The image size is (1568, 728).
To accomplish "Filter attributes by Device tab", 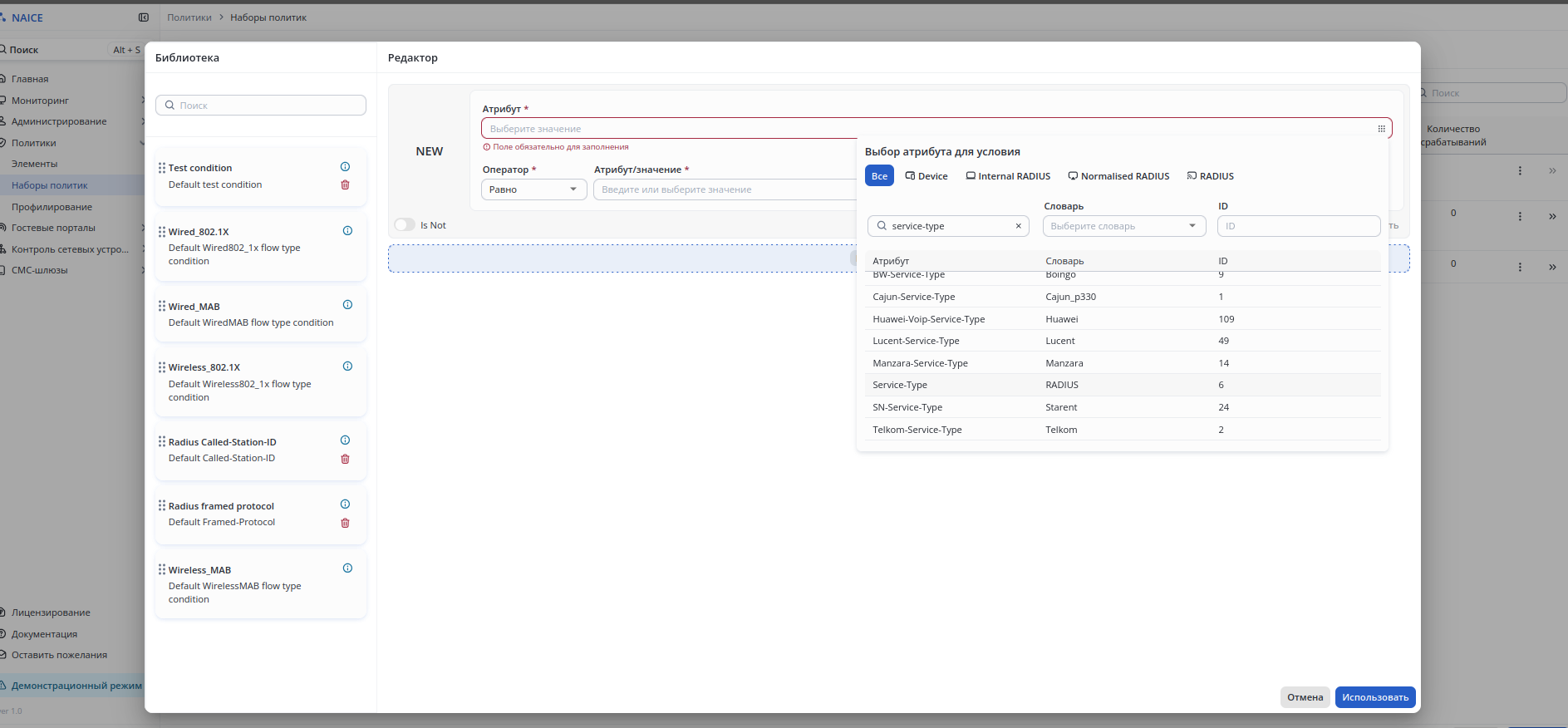I will (x=927, y=176).
